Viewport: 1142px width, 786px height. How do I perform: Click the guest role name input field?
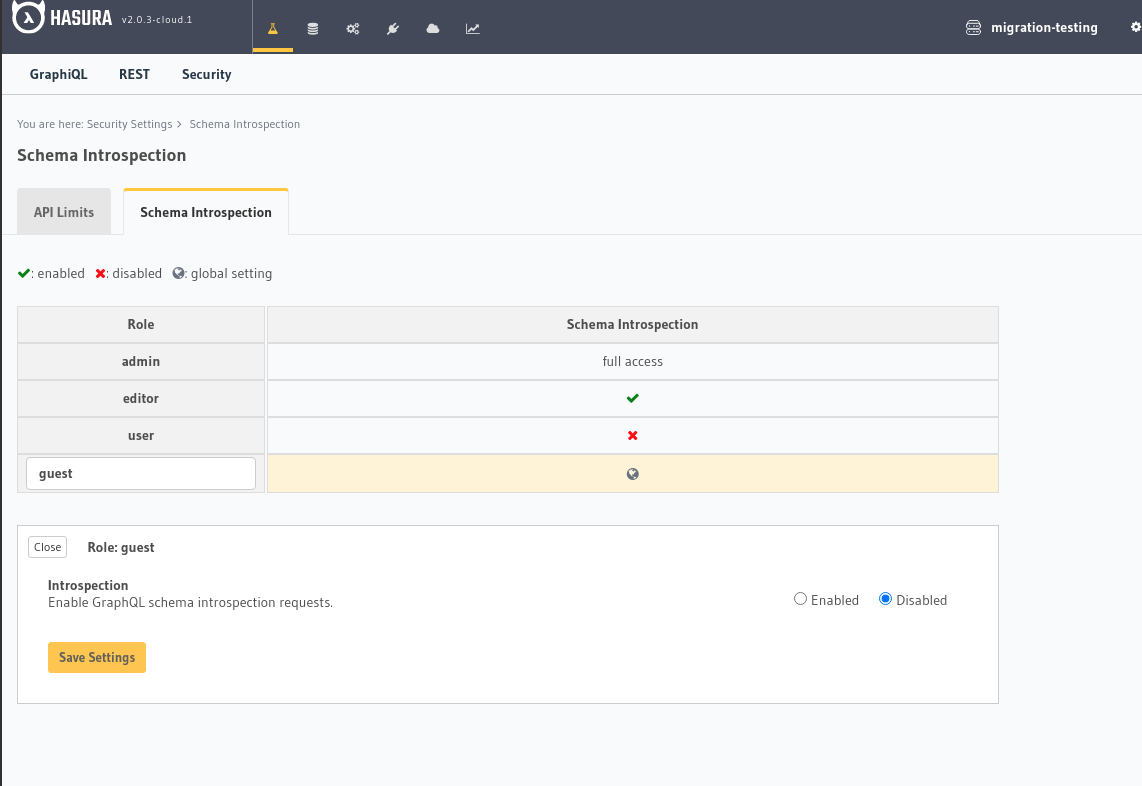pyautogui.click(x=141, y=474)
